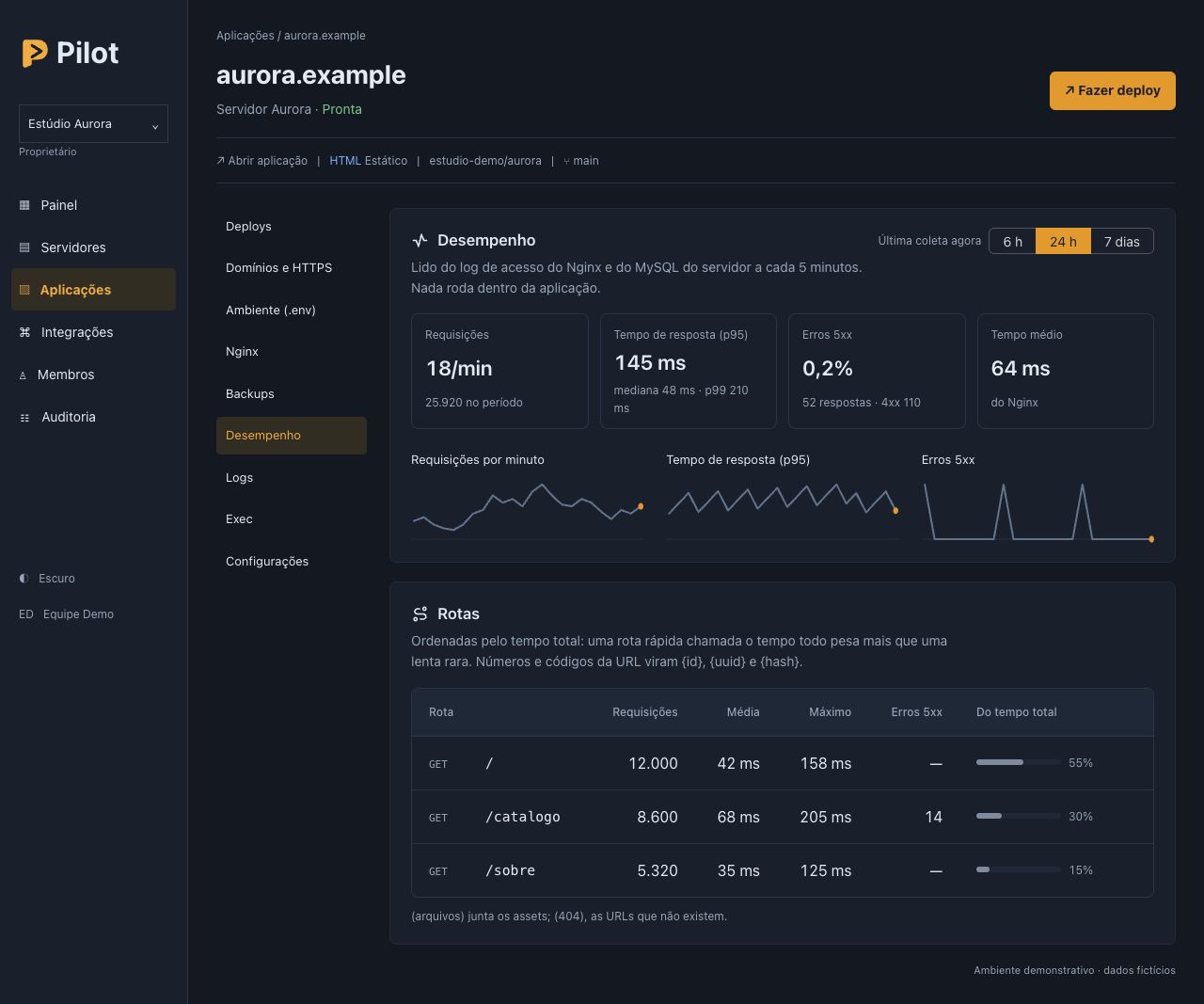Click the Pilot logo icon
Screen dimensions: 1204x1004
35,53
